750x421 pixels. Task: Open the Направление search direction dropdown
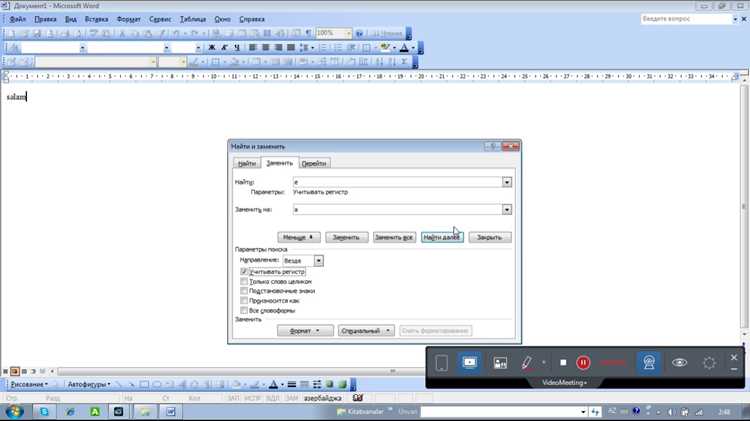[319, 261]
